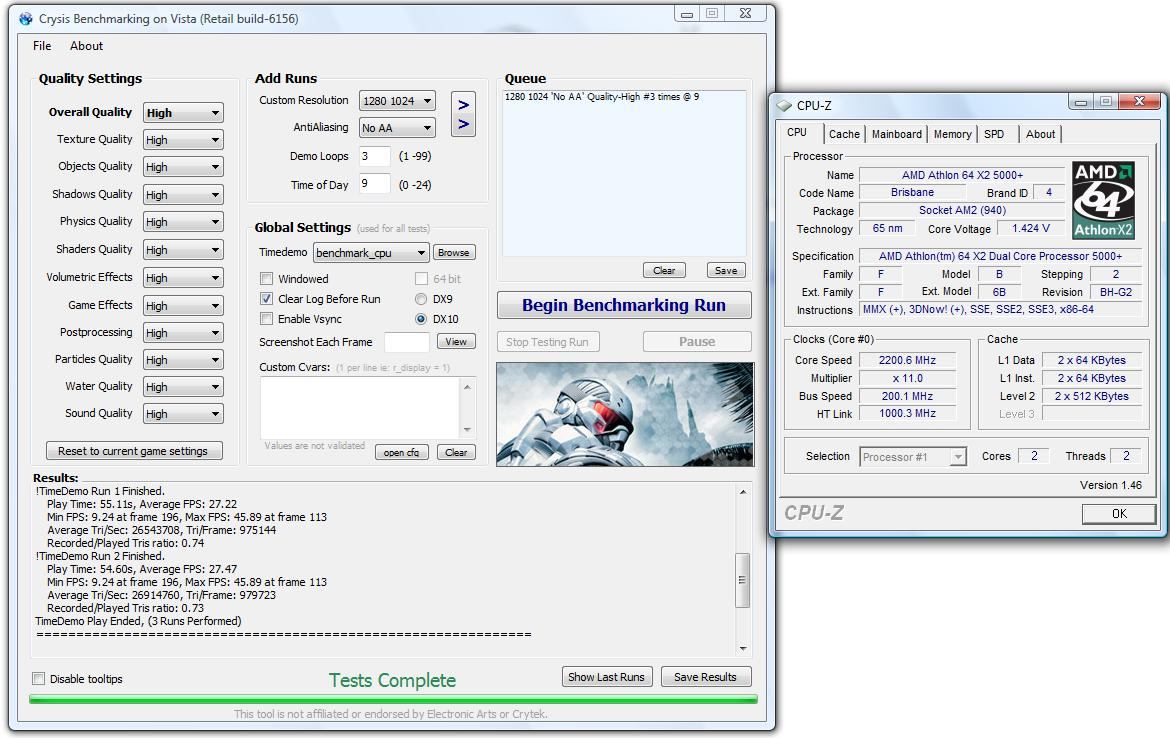Click the Pause button
This screenshot has height=738, width=1170.
point(697,342)
